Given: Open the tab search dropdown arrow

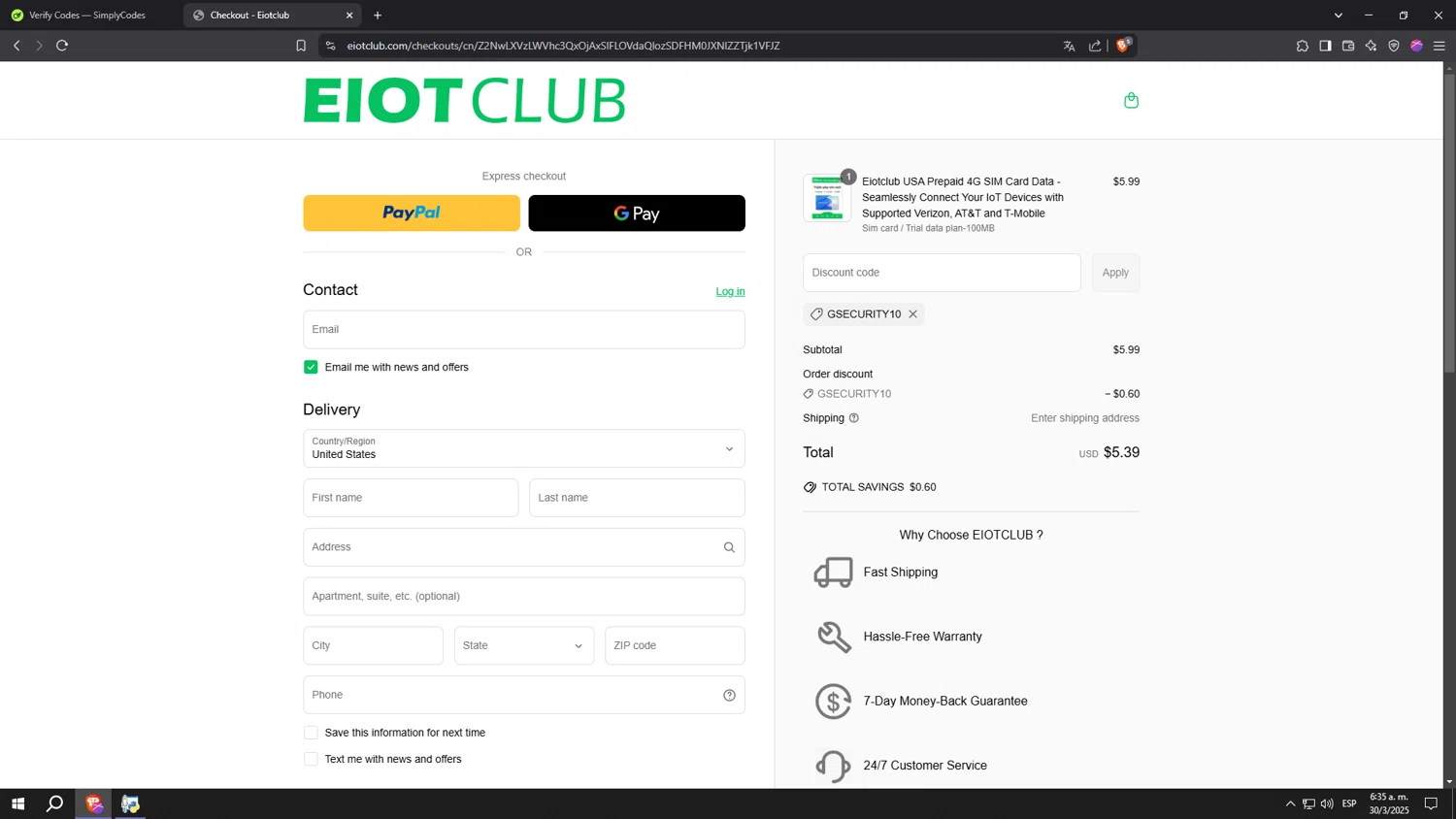Looking at the screenshot, I should click(x=1338, y=16).
